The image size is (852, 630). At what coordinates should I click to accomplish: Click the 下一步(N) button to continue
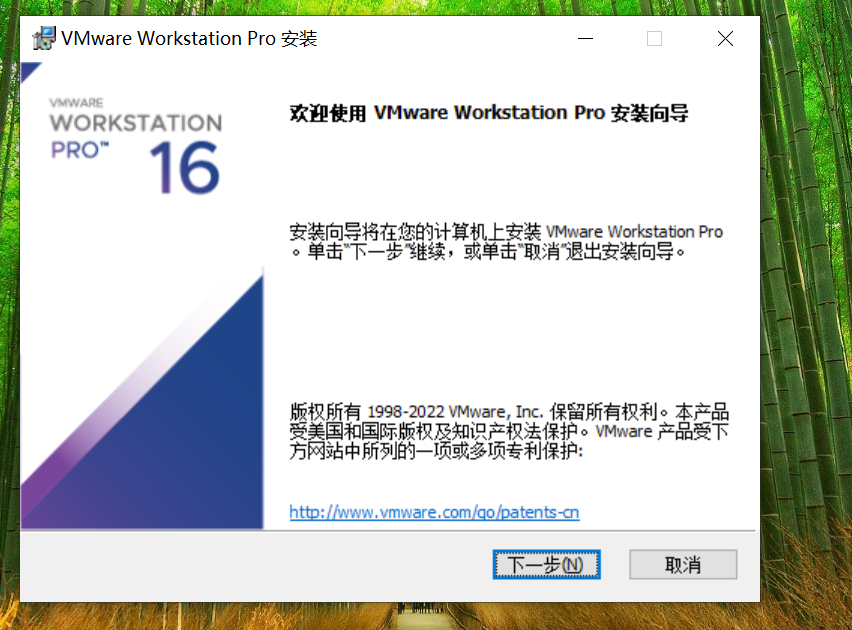click(x=546, y=564)
